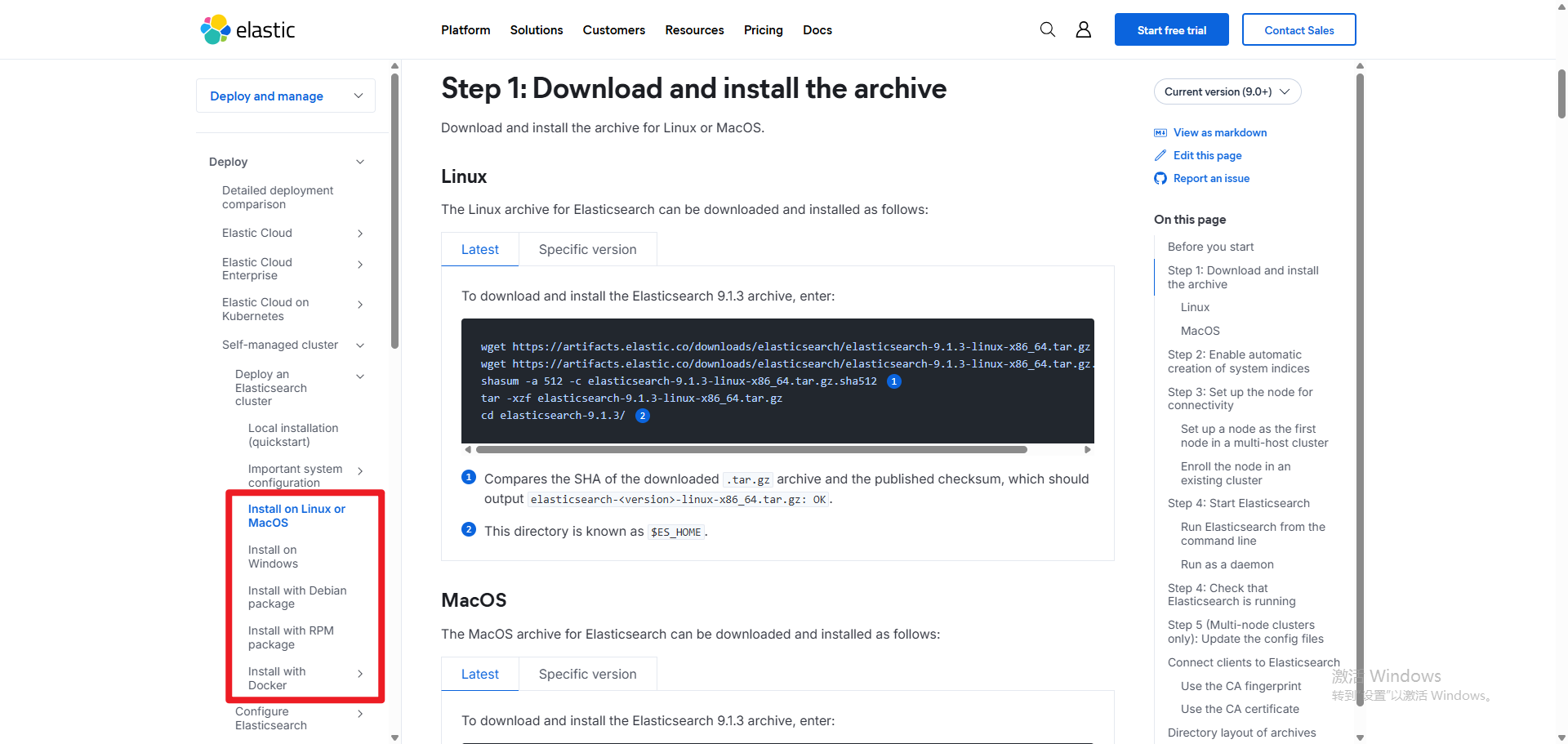Jump to Step 2: Enable automatic creation
Viewport: 1568px width, 744px height.
click(x=1238, y=361)
